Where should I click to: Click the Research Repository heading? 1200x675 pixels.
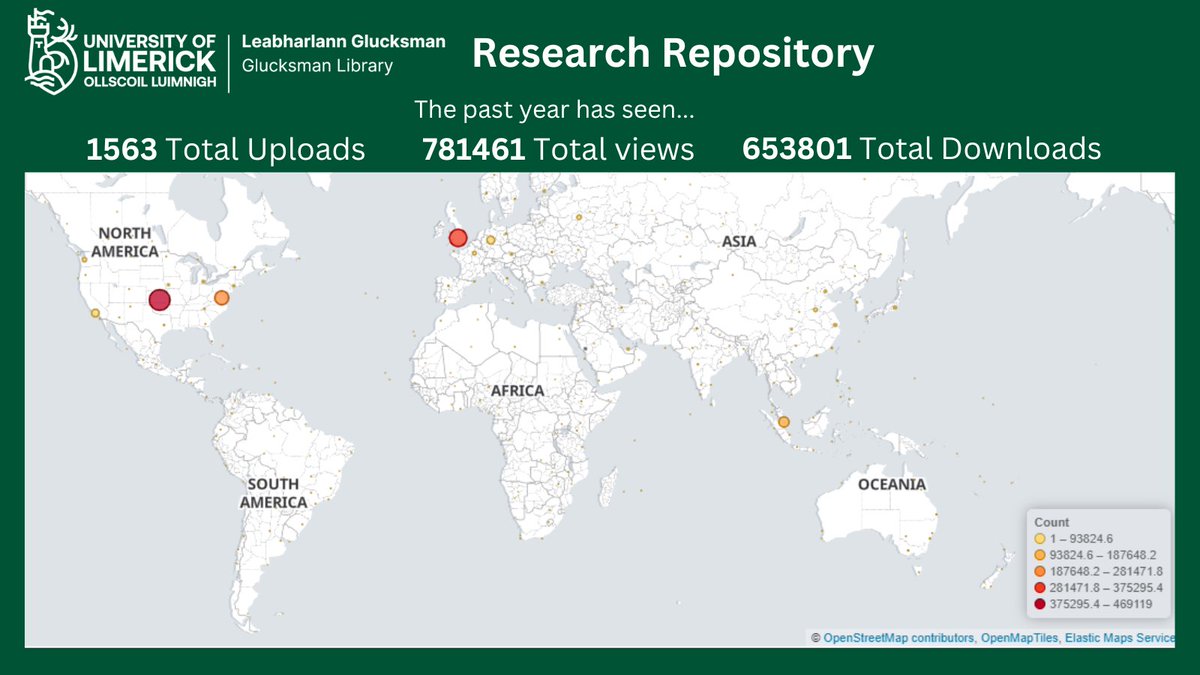[673, 54]
